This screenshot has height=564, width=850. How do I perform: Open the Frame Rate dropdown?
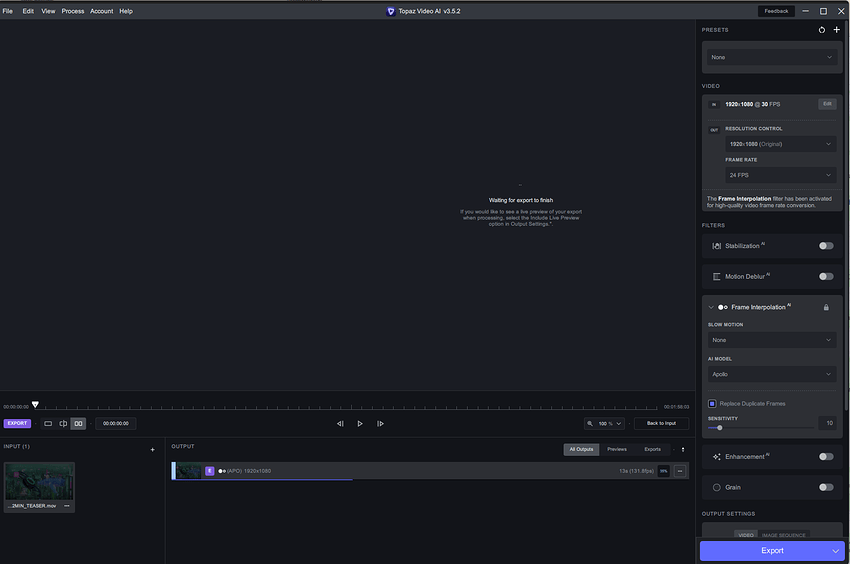tap(780, 175)
